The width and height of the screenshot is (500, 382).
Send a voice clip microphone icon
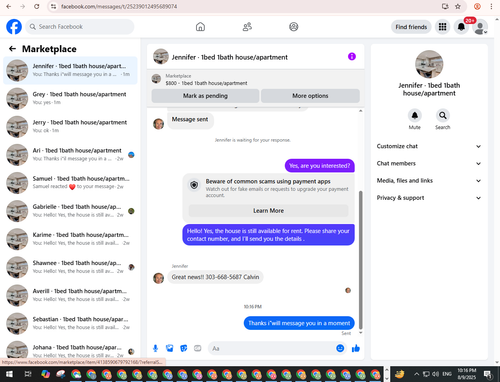click(x=155, y=348)
